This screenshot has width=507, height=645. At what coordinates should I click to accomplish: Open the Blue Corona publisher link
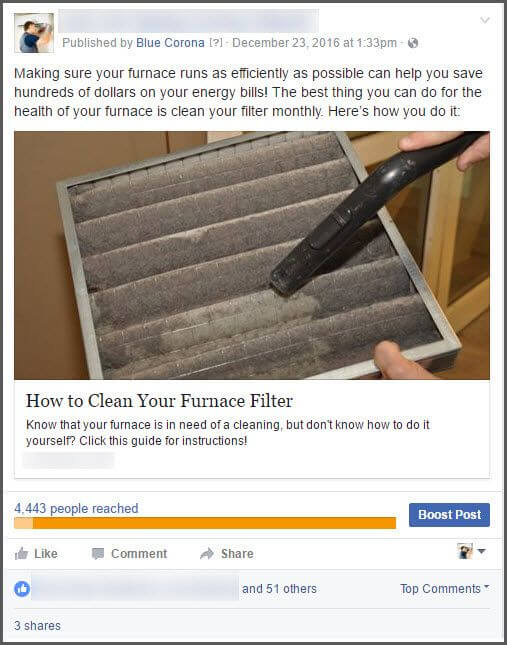(x=170, y=43)
